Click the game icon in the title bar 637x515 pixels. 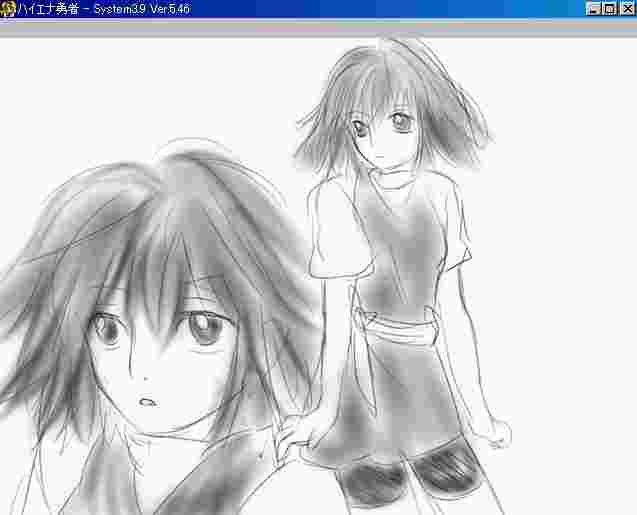tap(9, 9)
